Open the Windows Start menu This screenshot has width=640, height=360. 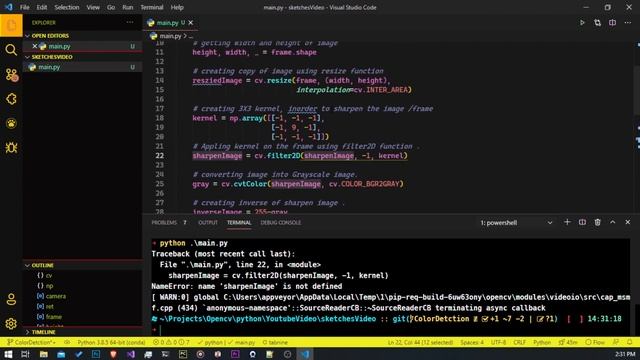click(8, 354)
